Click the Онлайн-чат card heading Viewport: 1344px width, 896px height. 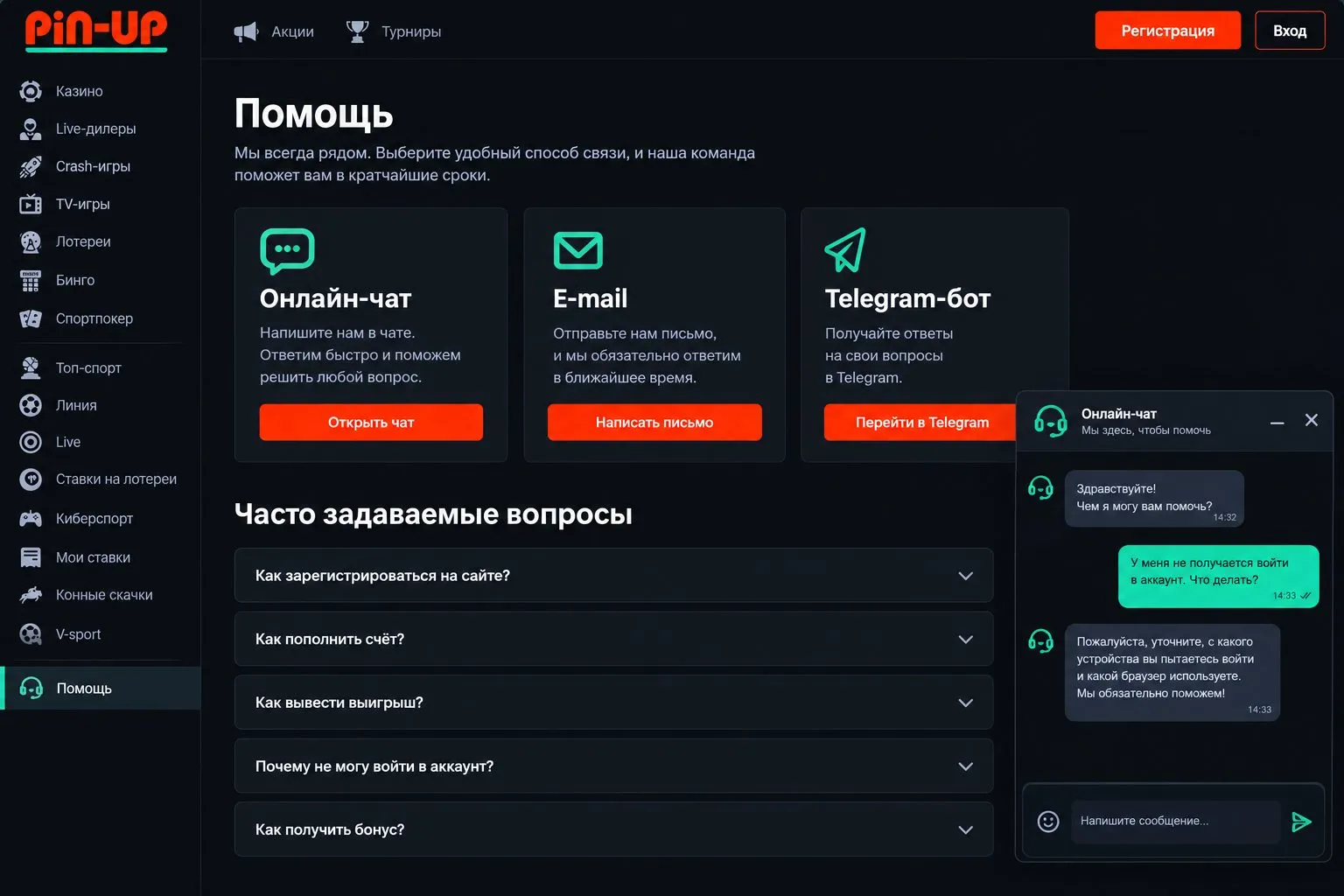click(335, 298)
